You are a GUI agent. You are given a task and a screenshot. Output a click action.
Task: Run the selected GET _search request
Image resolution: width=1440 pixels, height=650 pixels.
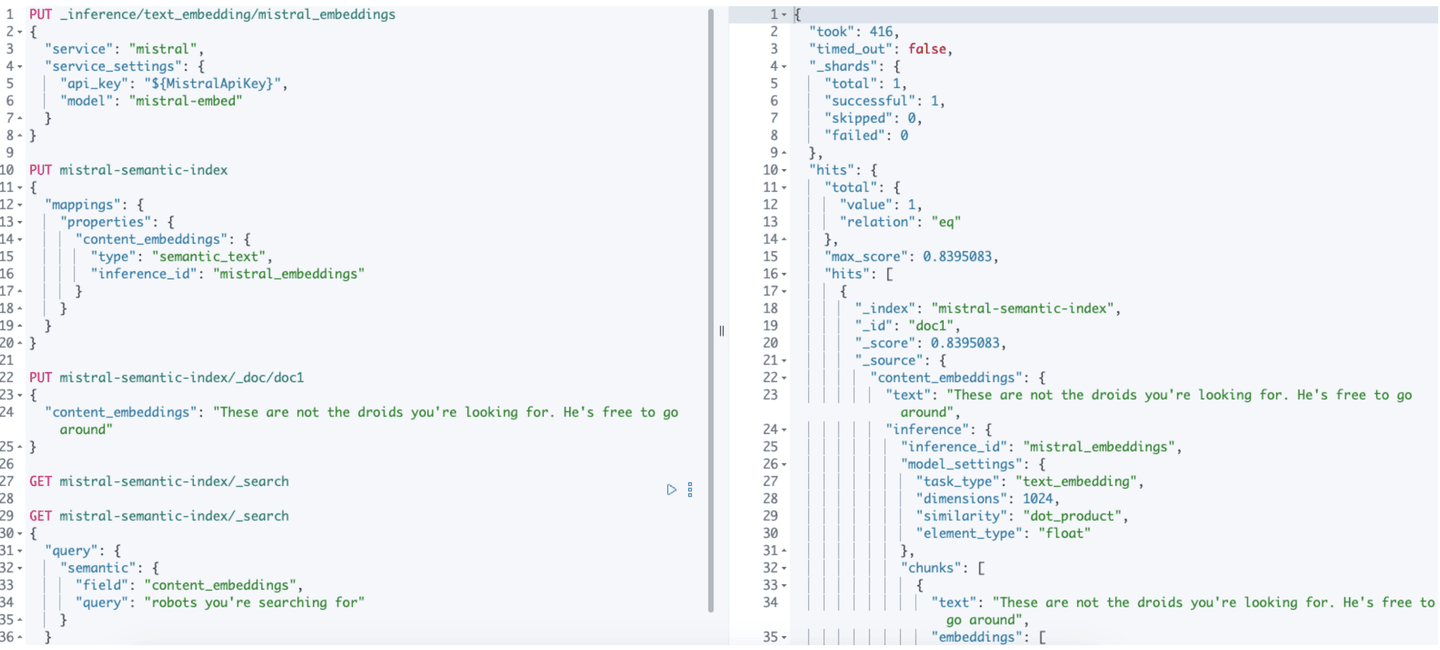[x=671, y=490]
